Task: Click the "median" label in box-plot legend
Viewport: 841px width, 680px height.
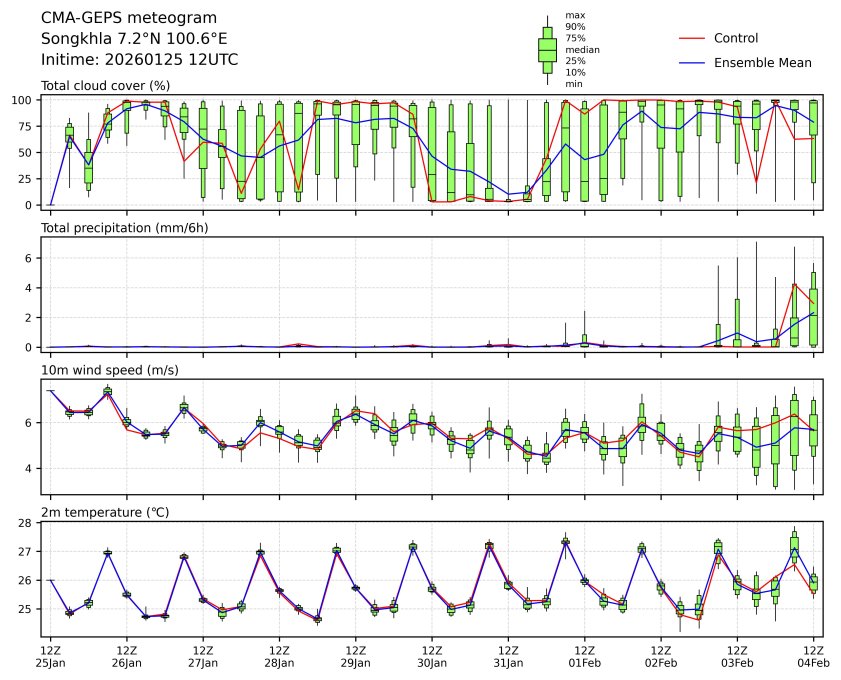Action: click(582, 49)
